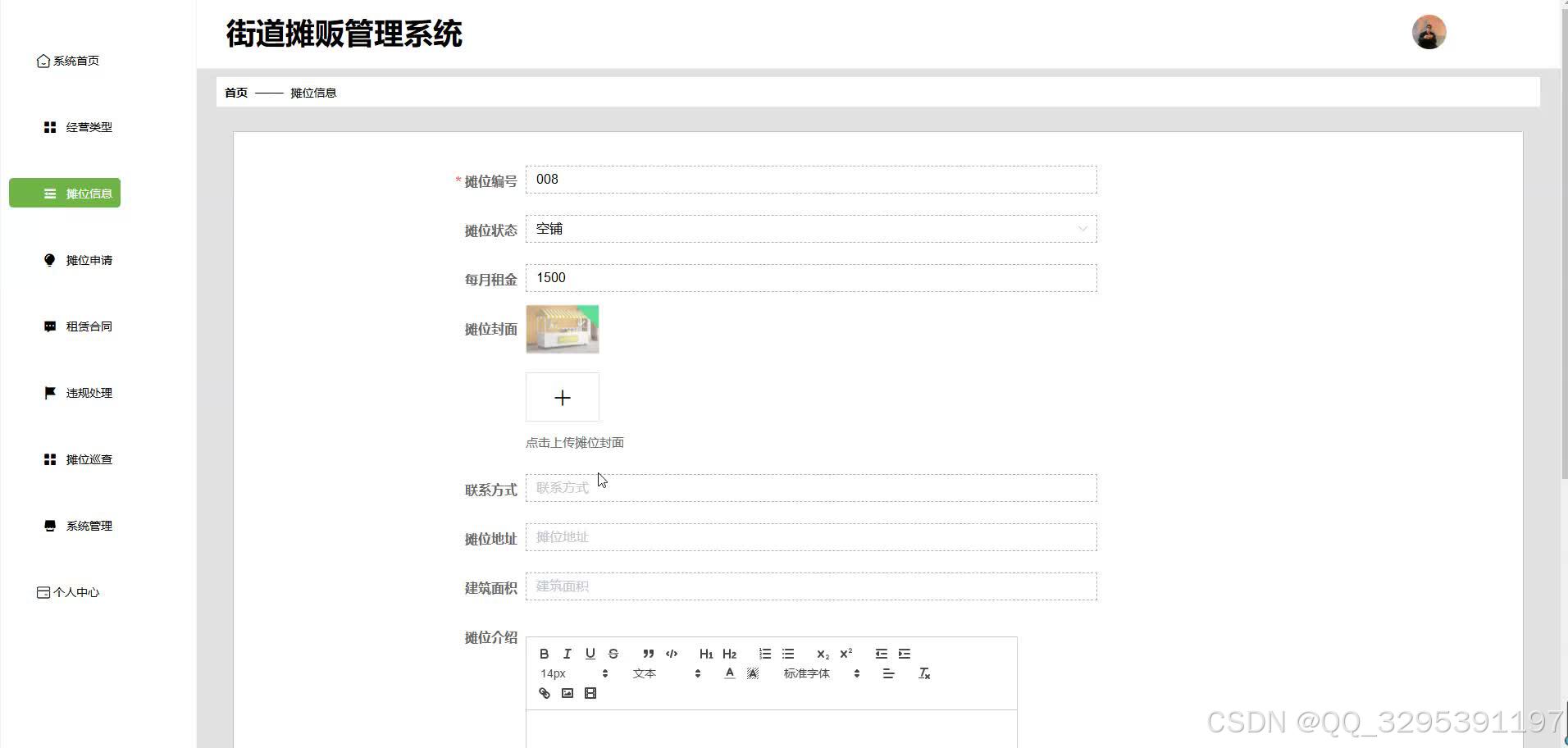Screen dimensions: 1568x748
Task: Insert a blockquote in the editor
Action: (648, 653)
